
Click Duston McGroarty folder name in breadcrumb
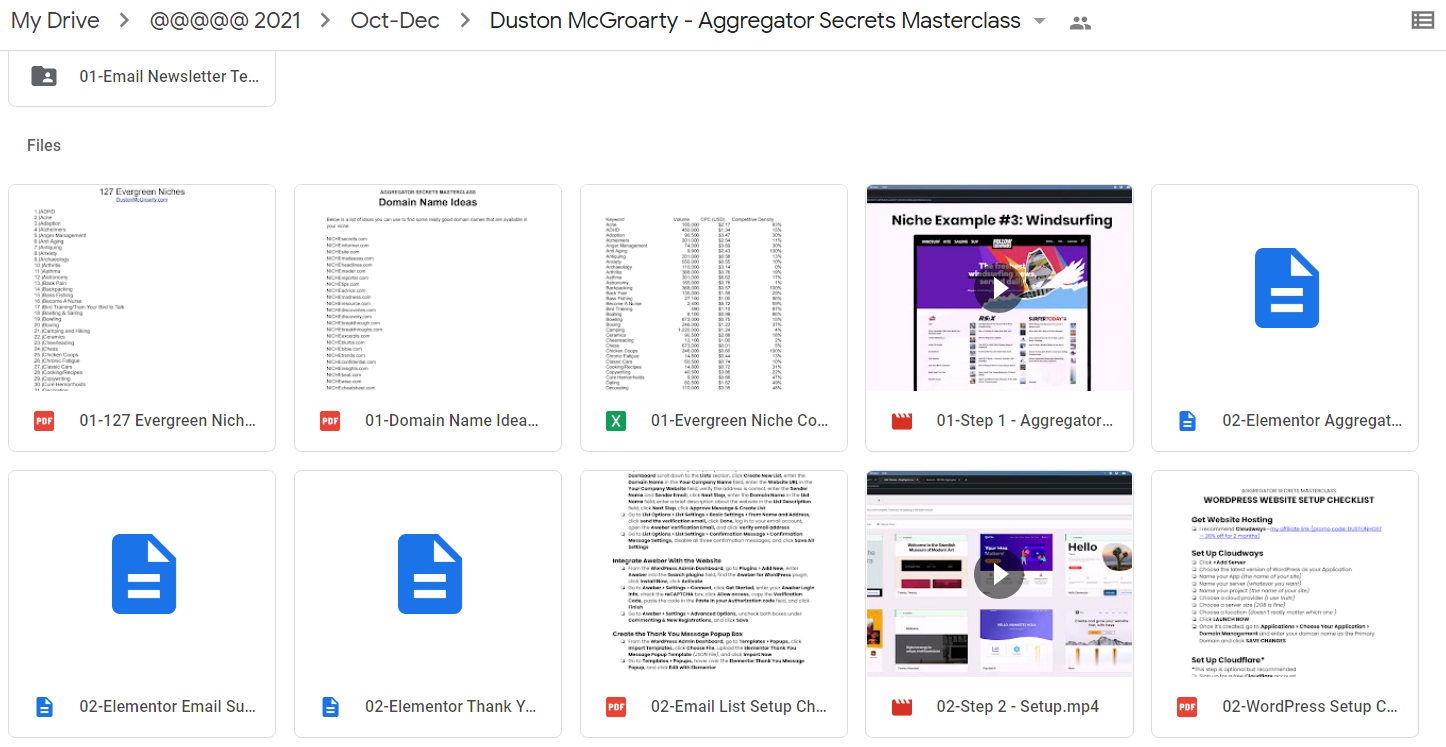click(755, 21)
